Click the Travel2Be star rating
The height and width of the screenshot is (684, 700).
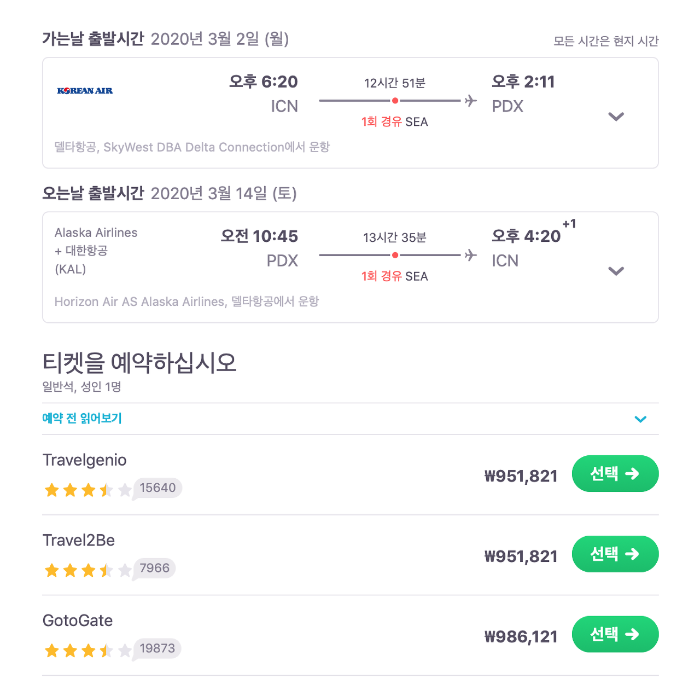87,569
